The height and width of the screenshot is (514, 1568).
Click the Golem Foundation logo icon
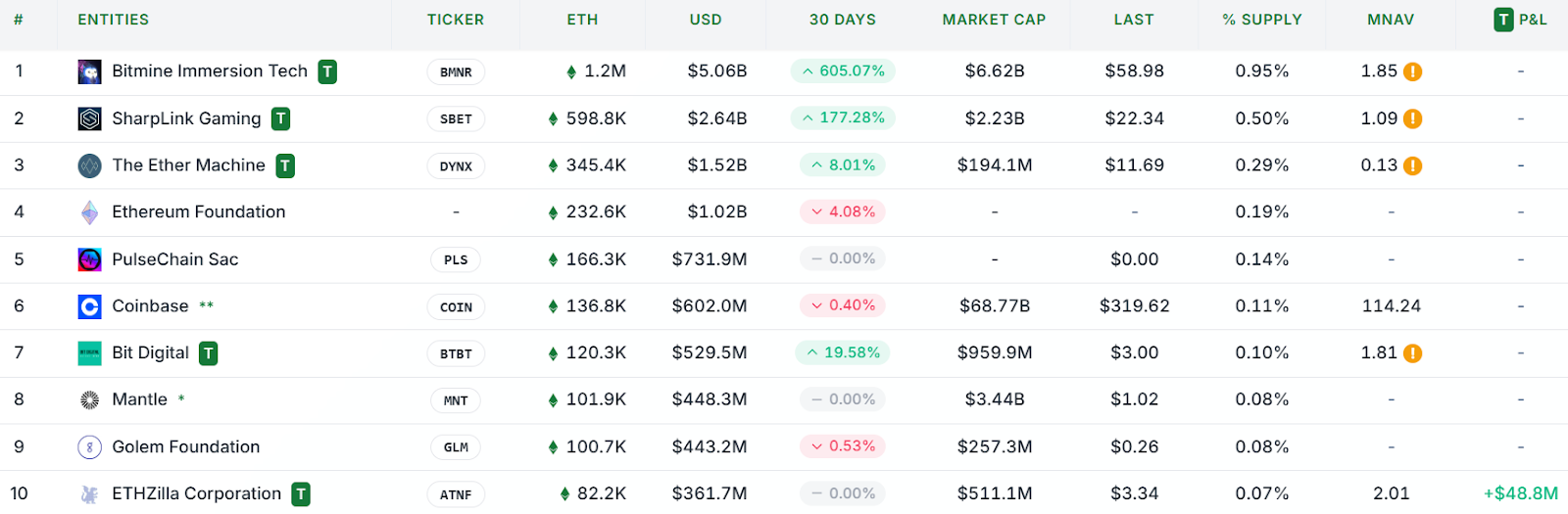pos(89,447)
